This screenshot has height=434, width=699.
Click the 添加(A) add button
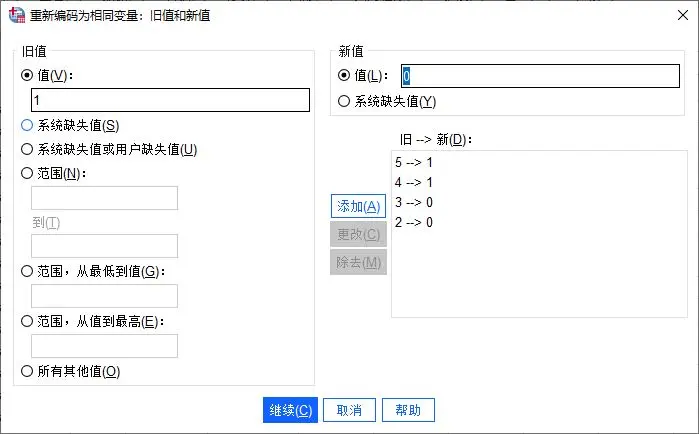pos(358,206)
